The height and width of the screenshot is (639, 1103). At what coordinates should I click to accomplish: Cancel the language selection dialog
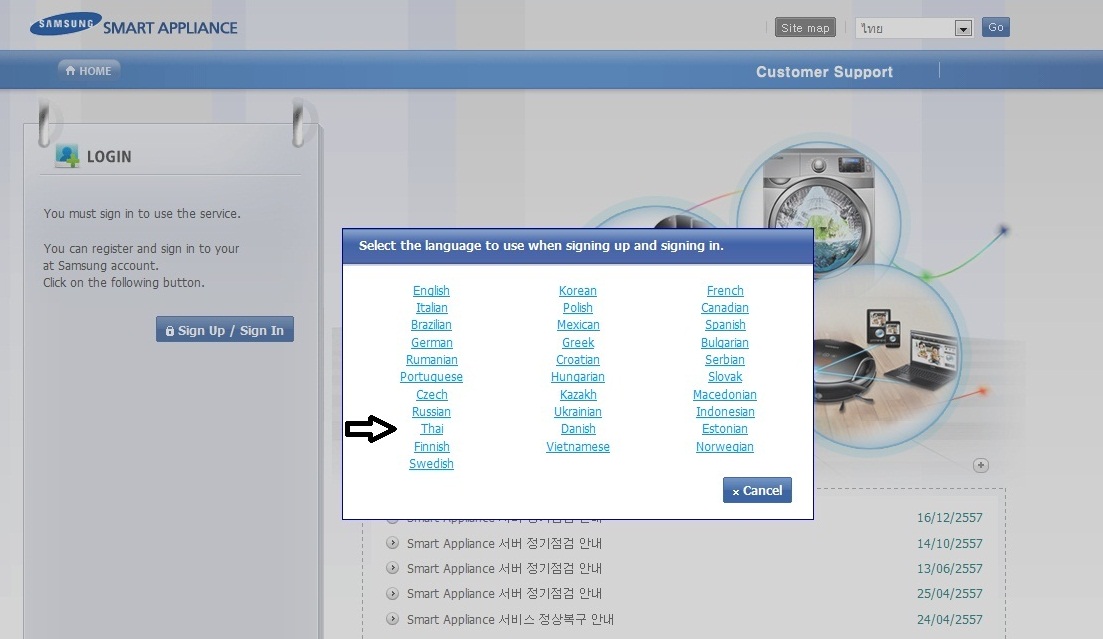[757, 491]
